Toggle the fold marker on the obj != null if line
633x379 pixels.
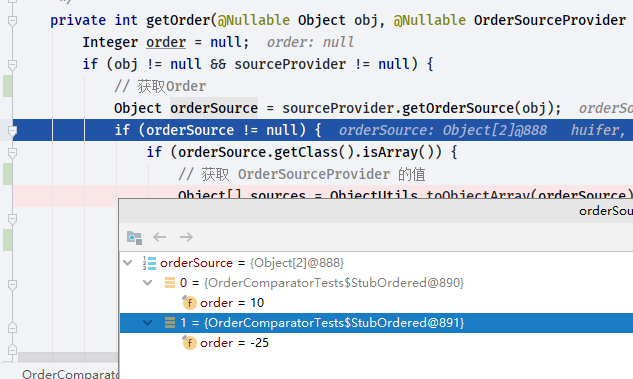[x=13, y=64]
